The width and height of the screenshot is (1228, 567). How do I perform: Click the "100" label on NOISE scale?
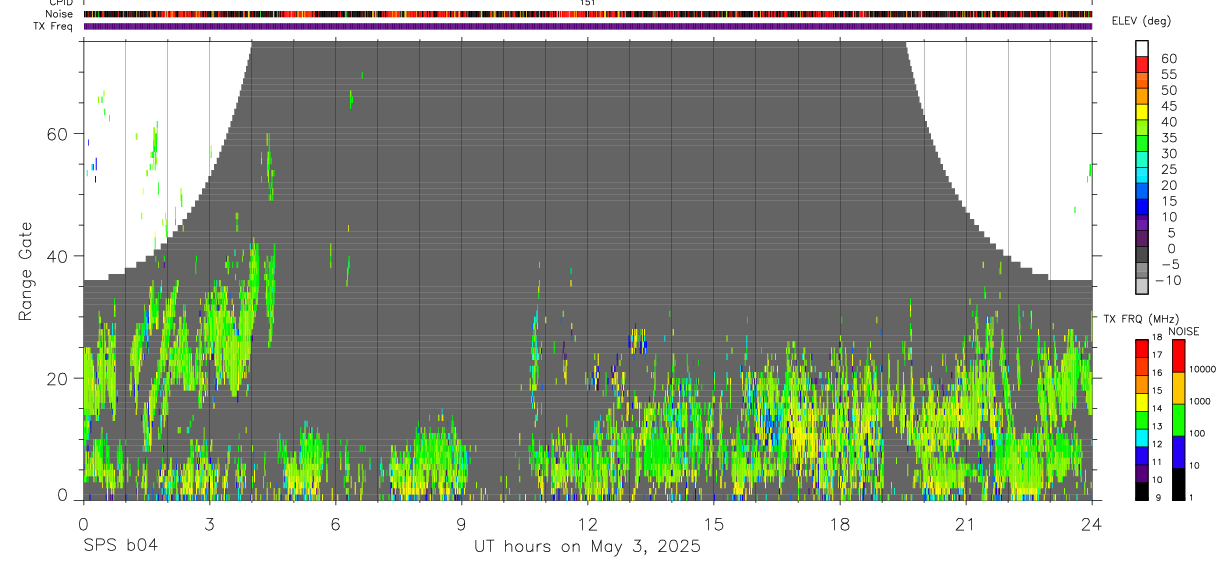[1198, 433]
